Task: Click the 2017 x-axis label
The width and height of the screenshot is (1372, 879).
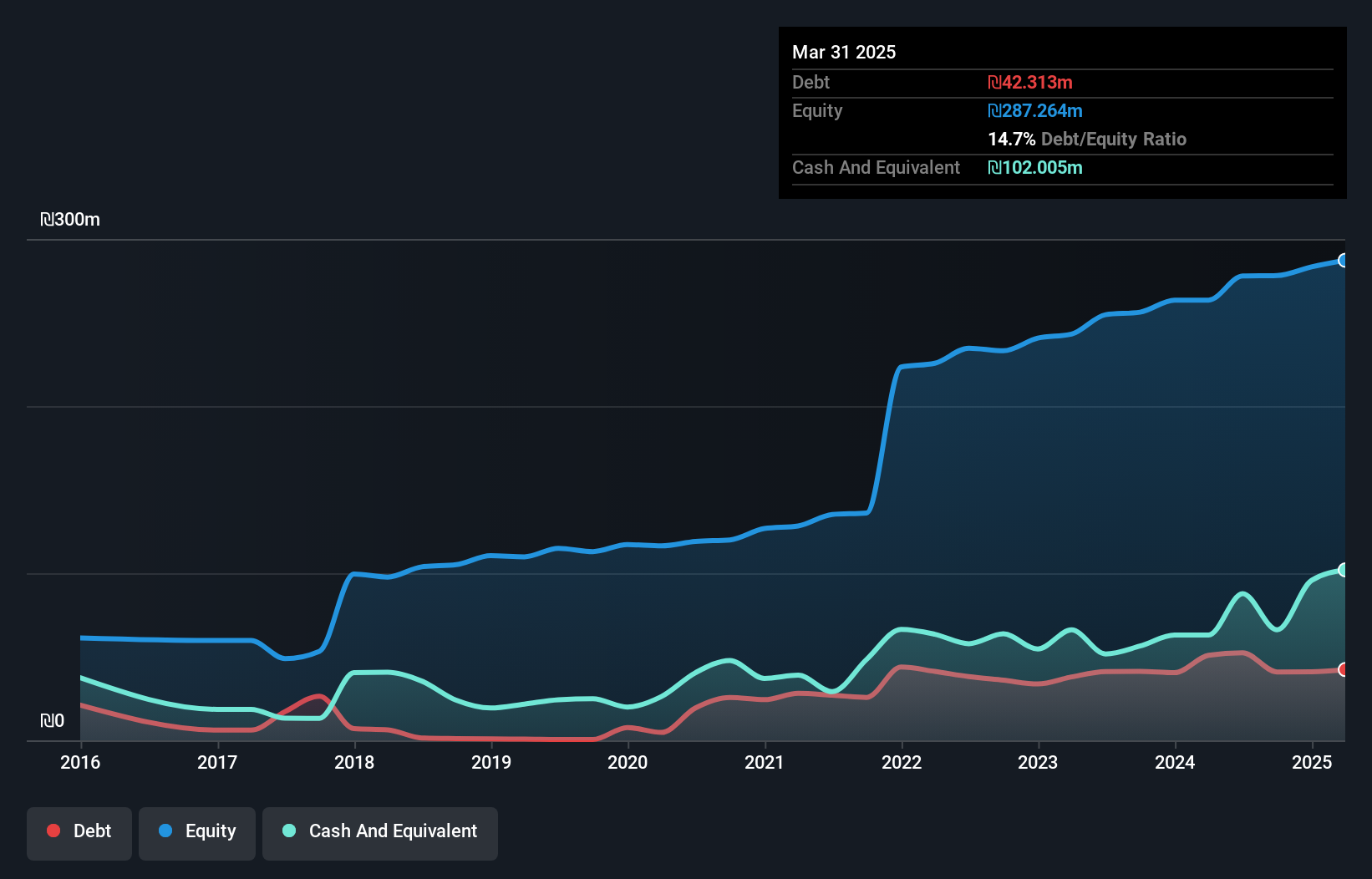Action: pos(217,762)
